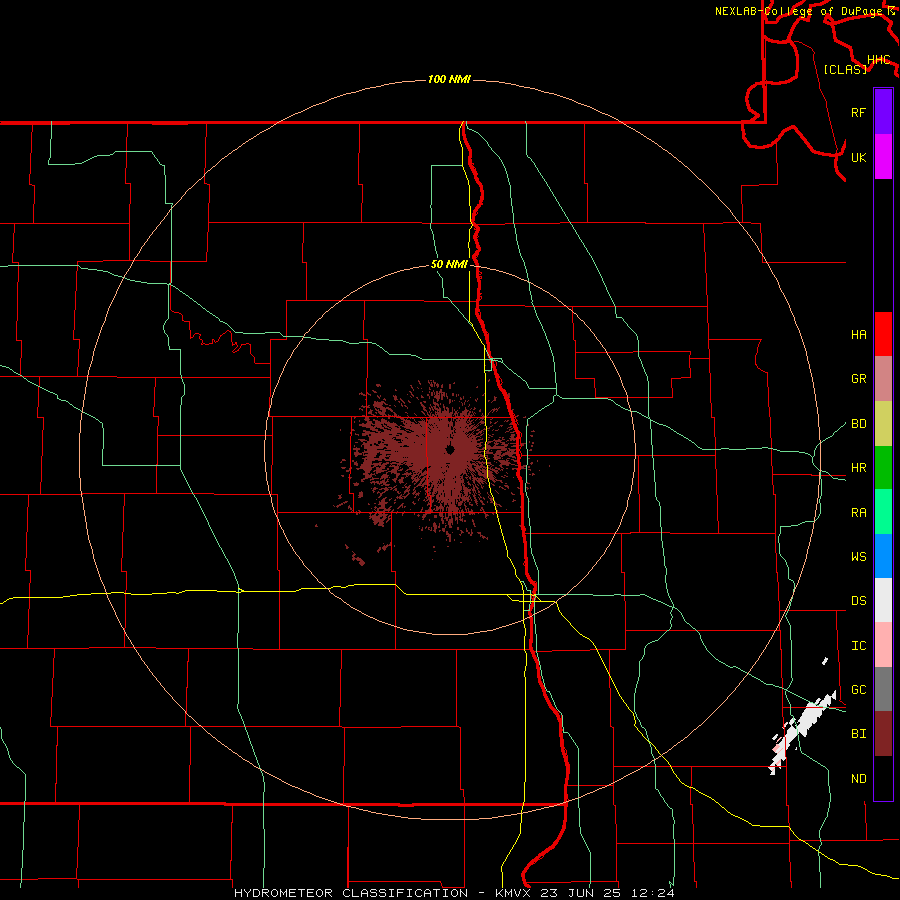The height and width of the screenshot is (900, 900).
Task: Click the UK legend label
Action: point(858,157)
